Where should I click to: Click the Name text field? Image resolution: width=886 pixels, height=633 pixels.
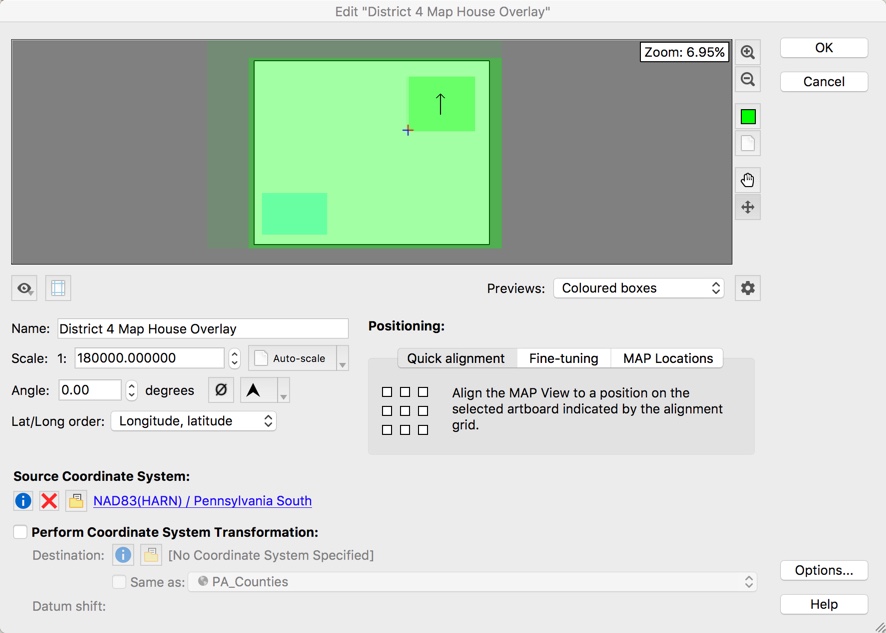pyautogui.click(x=203, y=329)
